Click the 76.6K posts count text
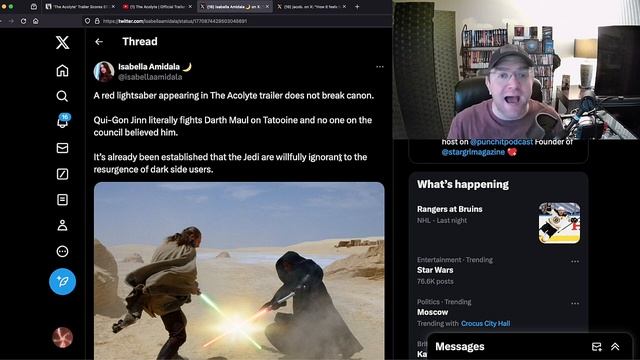The width and height of the screenshot is (640, 360). click(x=435, y=281)
